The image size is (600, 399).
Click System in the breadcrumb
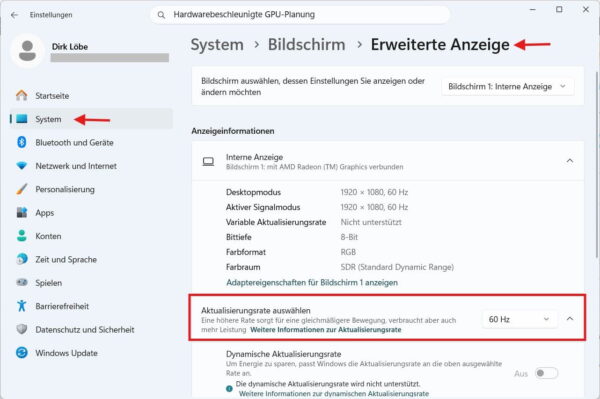pyautogui.click(x=217, y=45)
